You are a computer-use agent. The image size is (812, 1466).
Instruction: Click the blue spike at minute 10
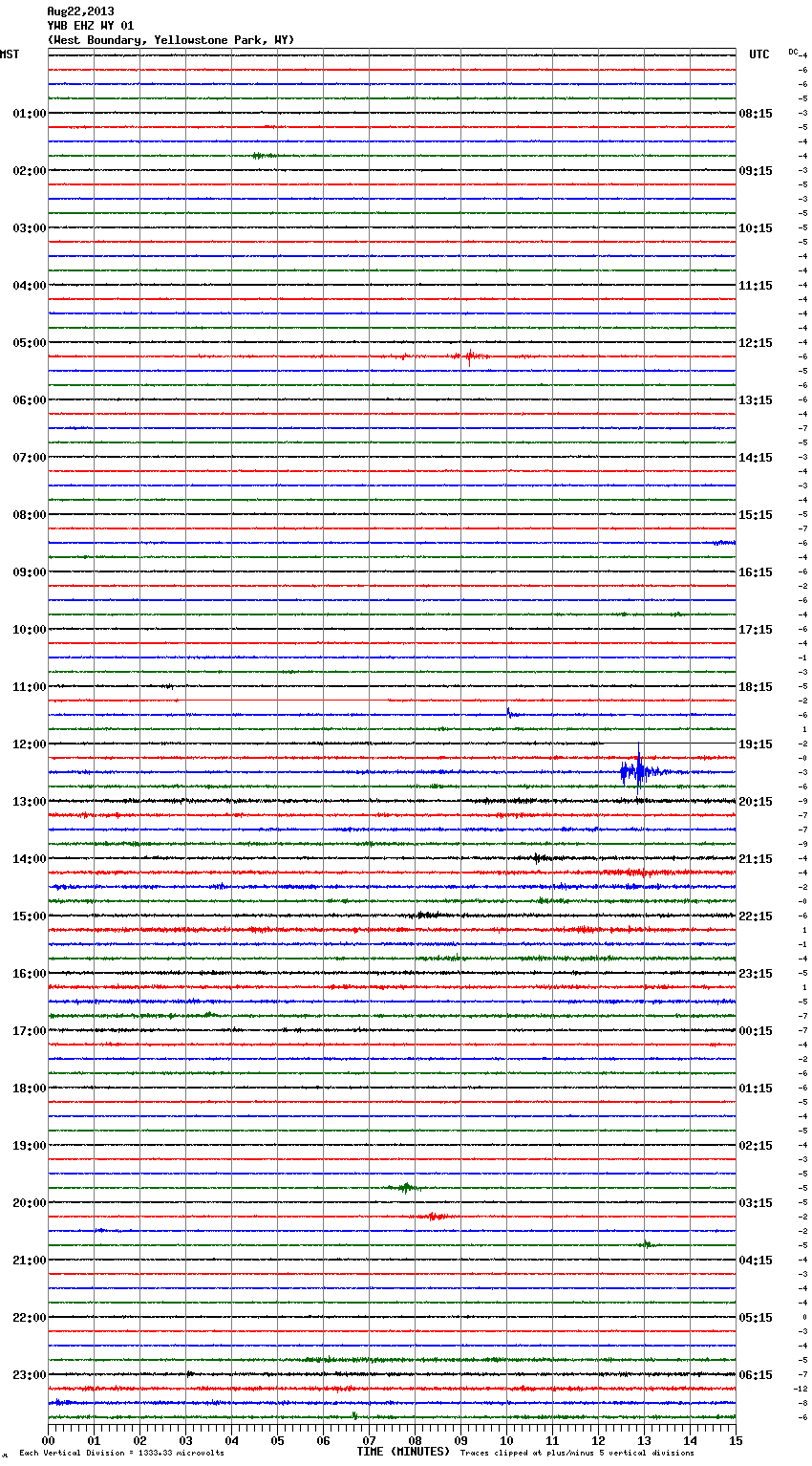click(508, 712)
